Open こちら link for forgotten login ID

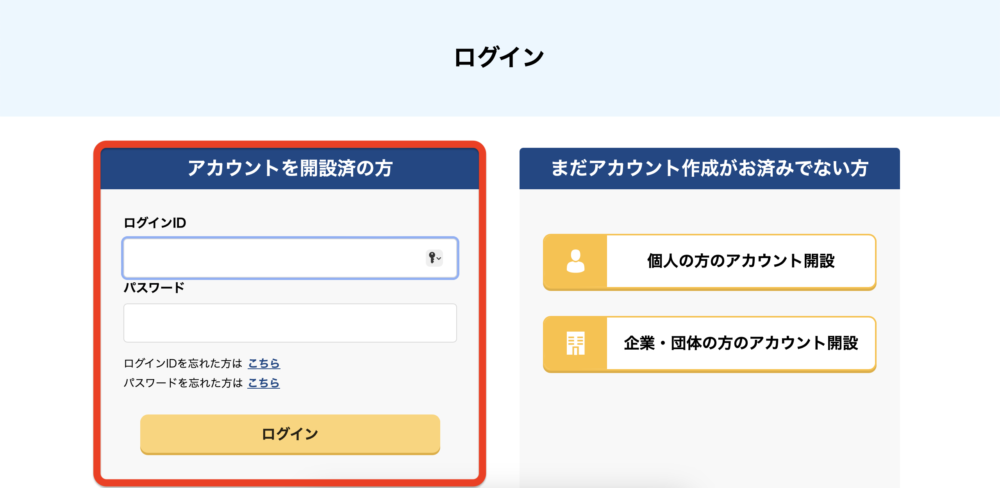(x=264, y=364)
